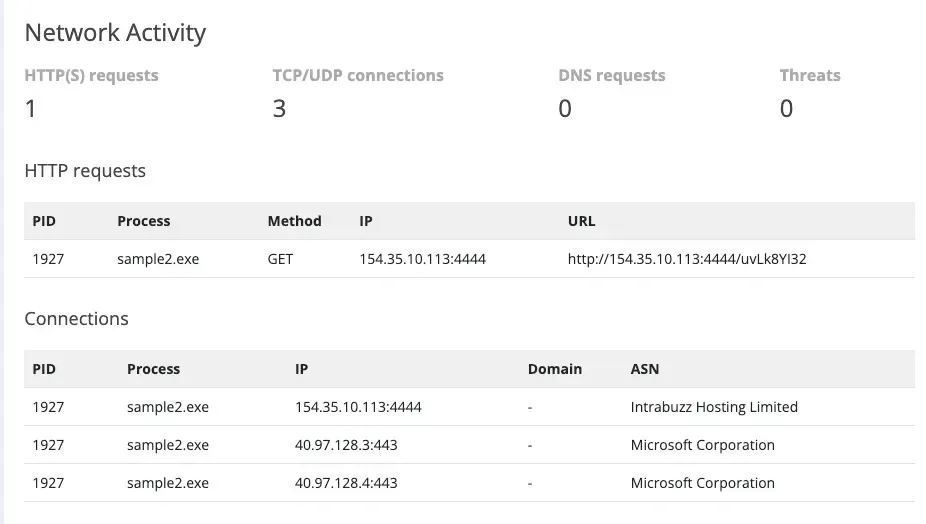Screen dimensions: 926x524
Task: Click the Method column header
Action: pyautogui.click(x=294, y=221)
